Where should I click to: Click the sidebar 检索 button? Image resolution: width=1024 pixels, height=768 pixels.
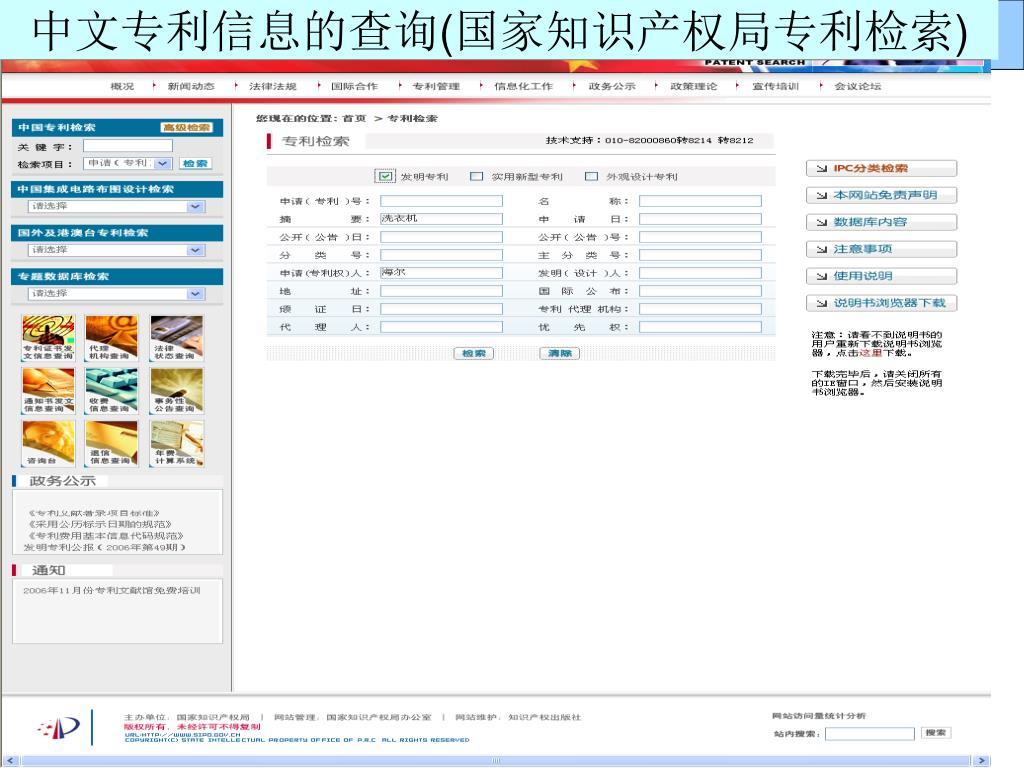(195, 163)
